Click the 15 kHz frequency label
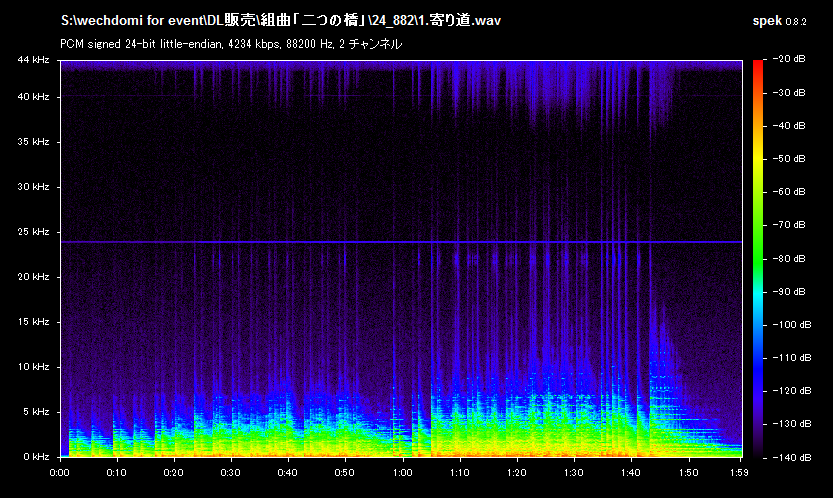Viewport: 833px width, 498px height. (x=33, y=322)
